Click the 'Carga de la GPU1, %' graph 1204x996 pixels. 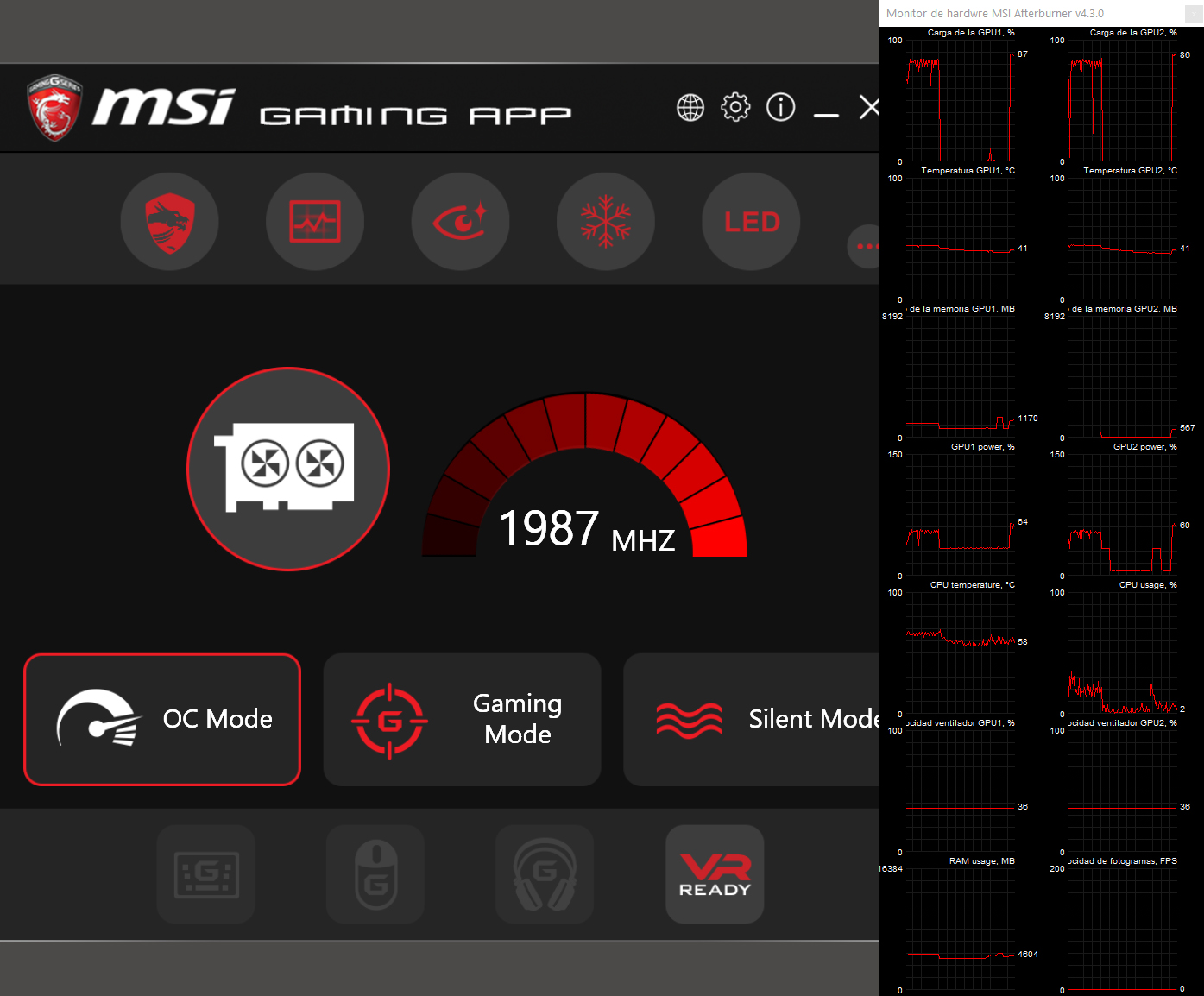(x=961, y=101)
